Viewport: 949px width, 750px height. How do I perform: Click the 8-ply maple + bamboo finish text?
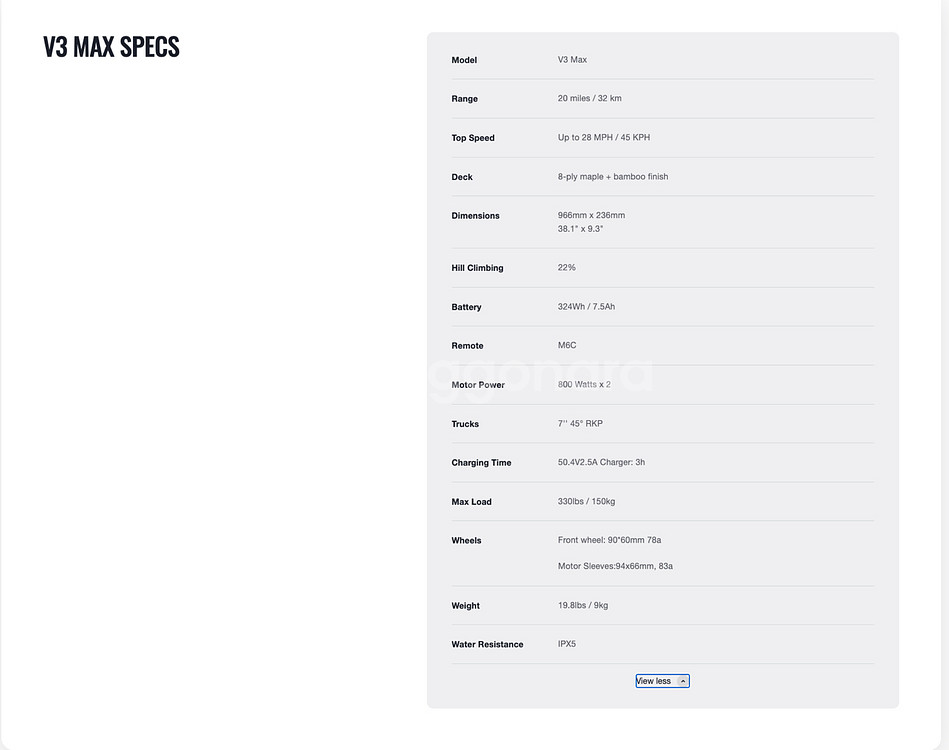[613, 177]
